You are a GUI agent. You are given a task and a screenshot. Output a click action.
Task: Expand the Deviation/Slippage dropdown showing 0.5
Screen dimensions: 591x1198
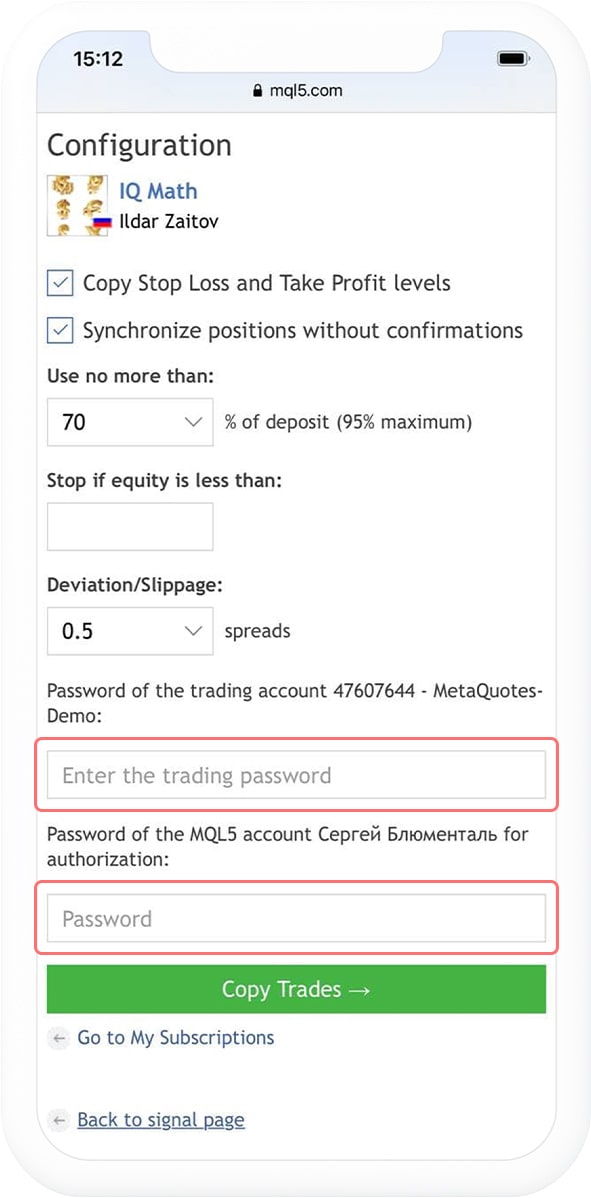tap(129, 630)
